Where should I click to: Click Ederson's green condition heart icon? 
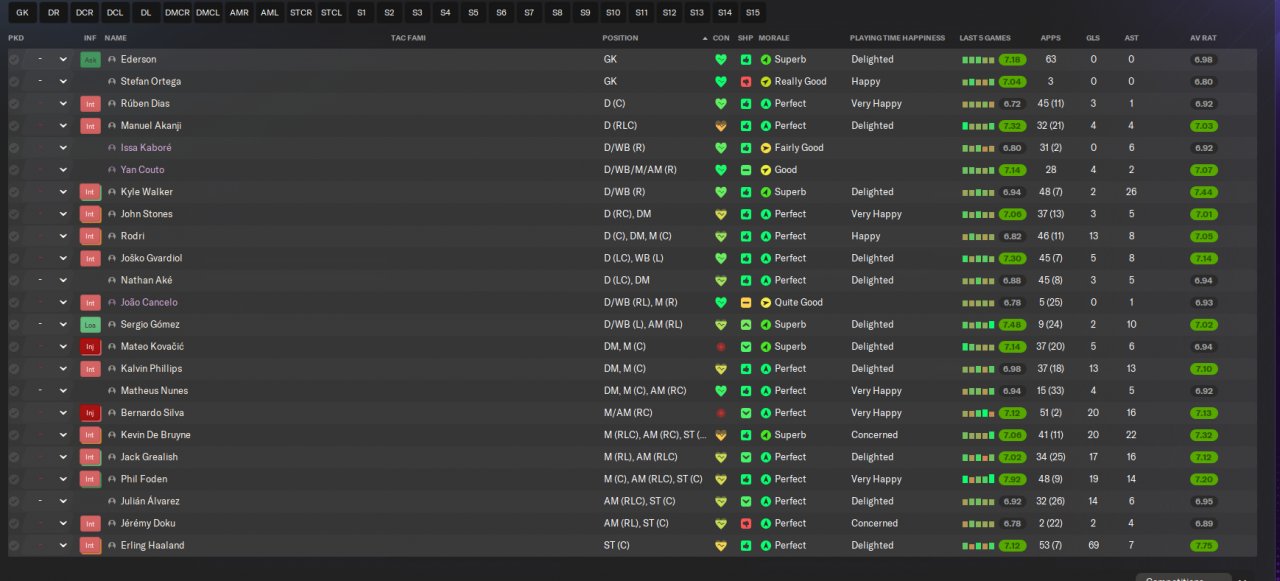tap(720, 59)
